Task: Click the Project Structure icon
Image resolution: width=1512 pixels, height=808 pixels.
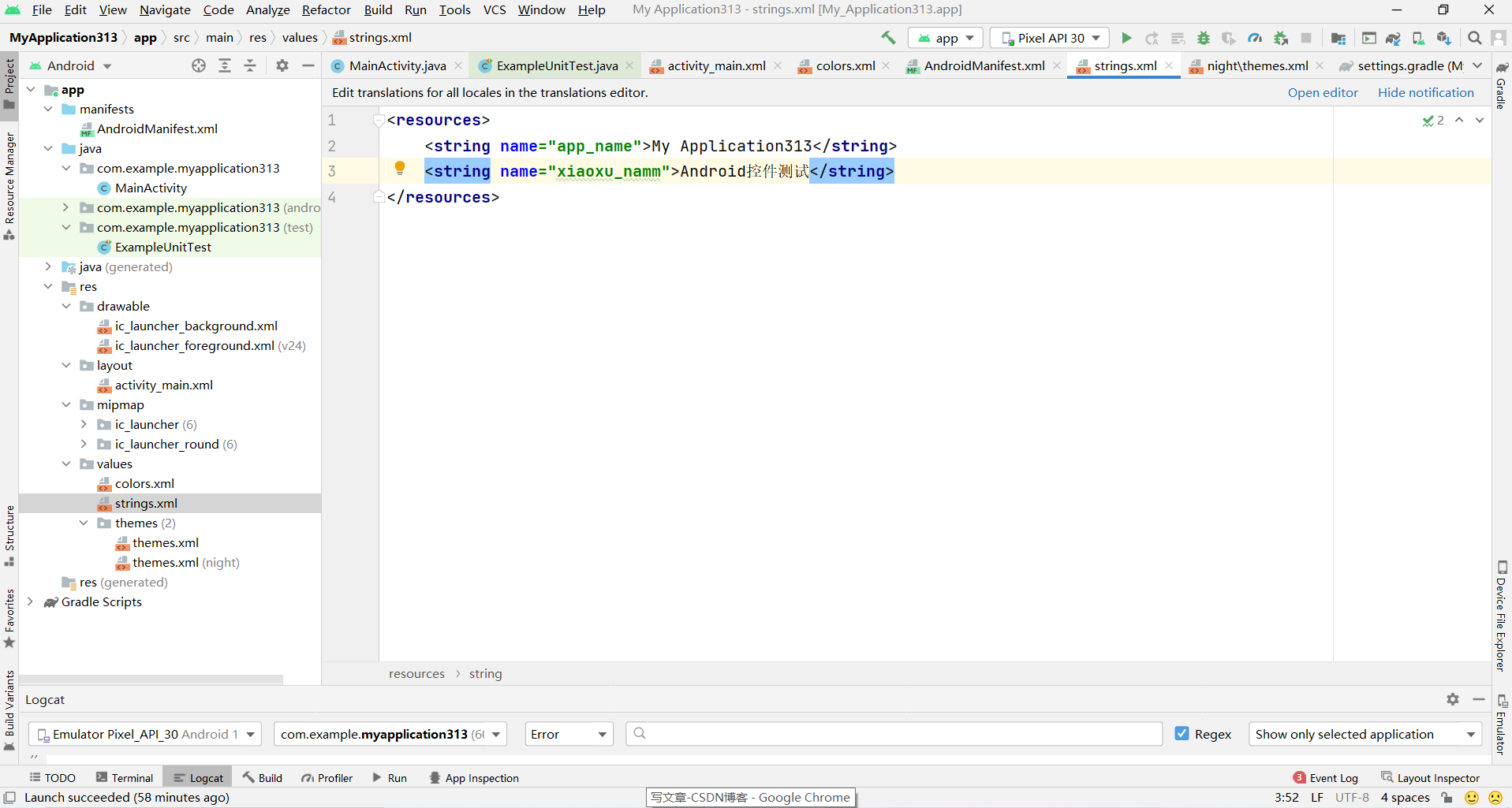Action: tap(1338, 38)
